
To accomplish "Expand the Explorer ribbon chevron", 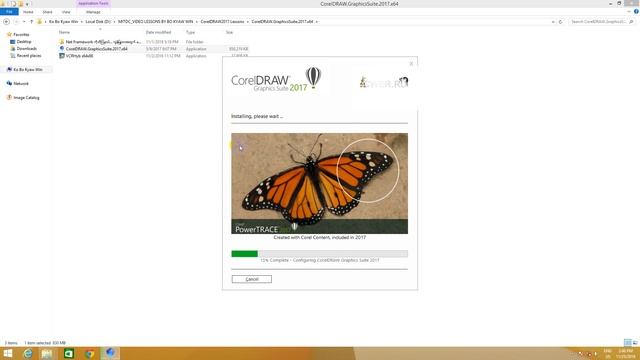I will 629,11.
